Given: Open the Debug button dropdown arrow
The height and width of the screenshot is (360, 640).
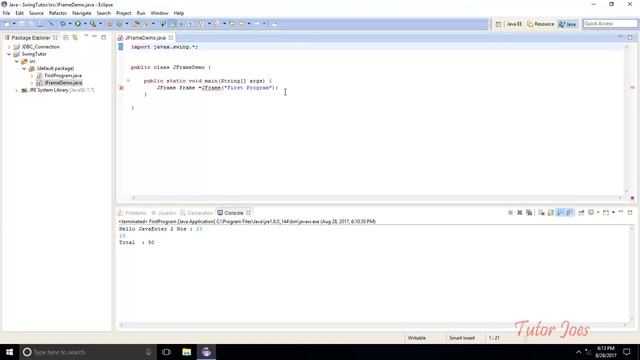Looking at the screenshot, I should pos(70,24).
